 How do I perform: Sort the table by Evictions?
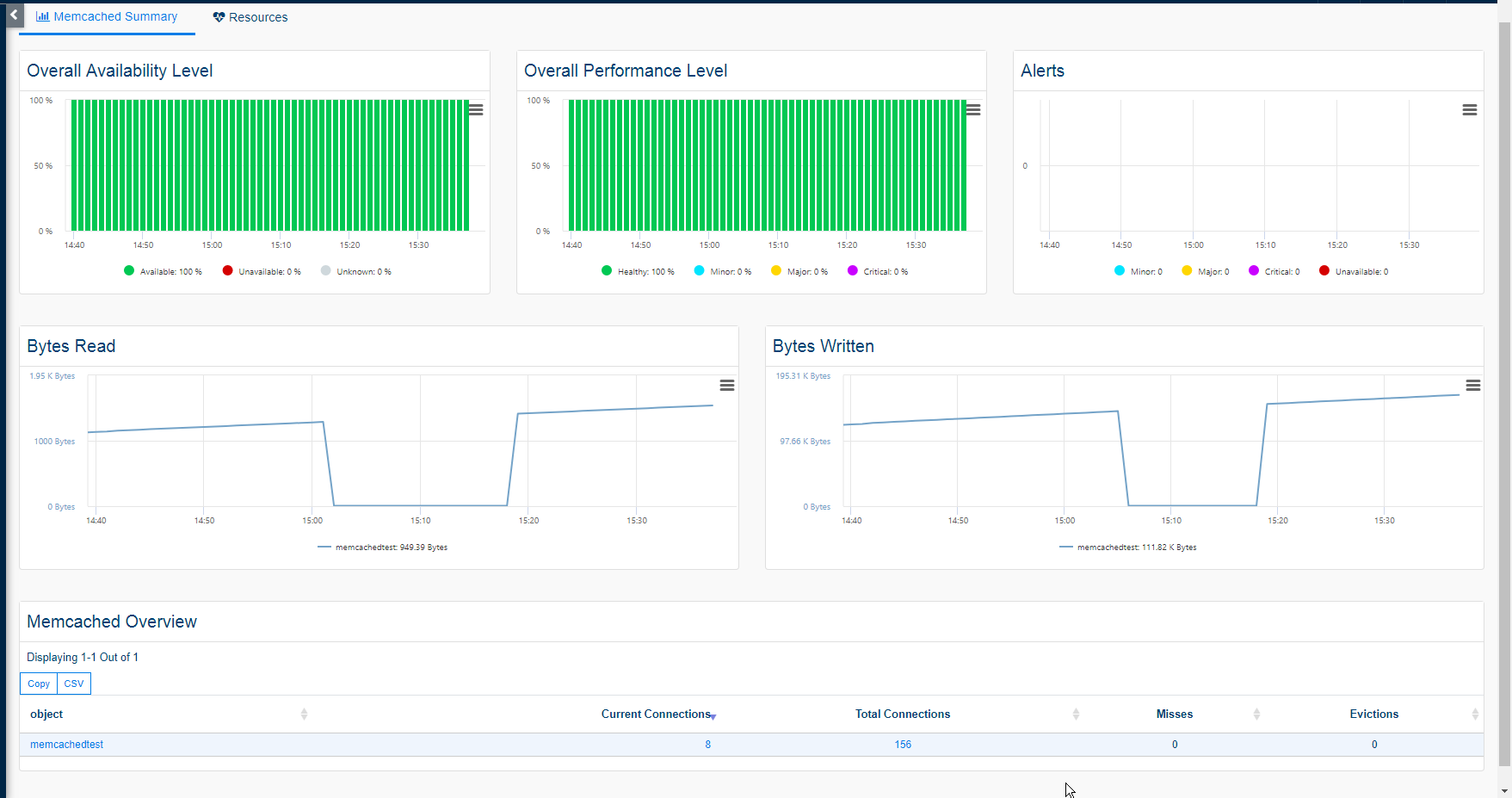tap(1373, 714)
